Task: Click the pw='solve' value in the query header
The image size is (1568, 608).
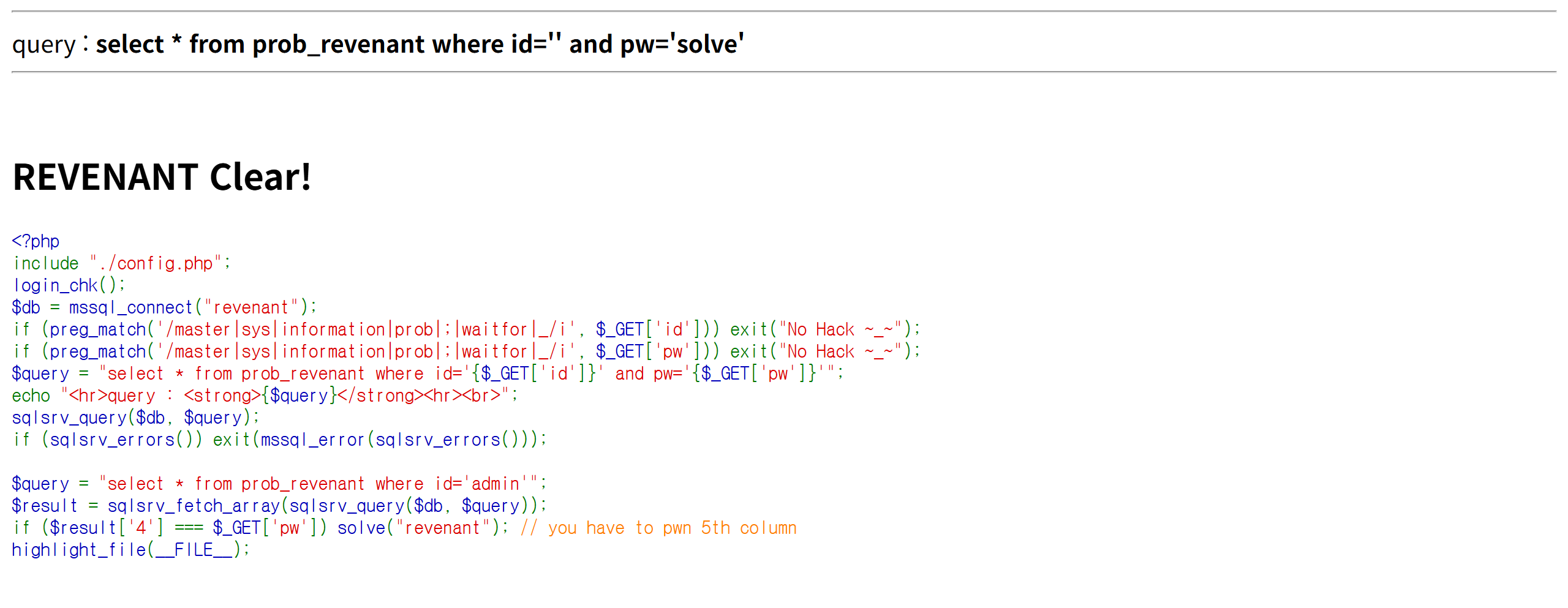Action: pyautogui.click(x=682, y=45)
